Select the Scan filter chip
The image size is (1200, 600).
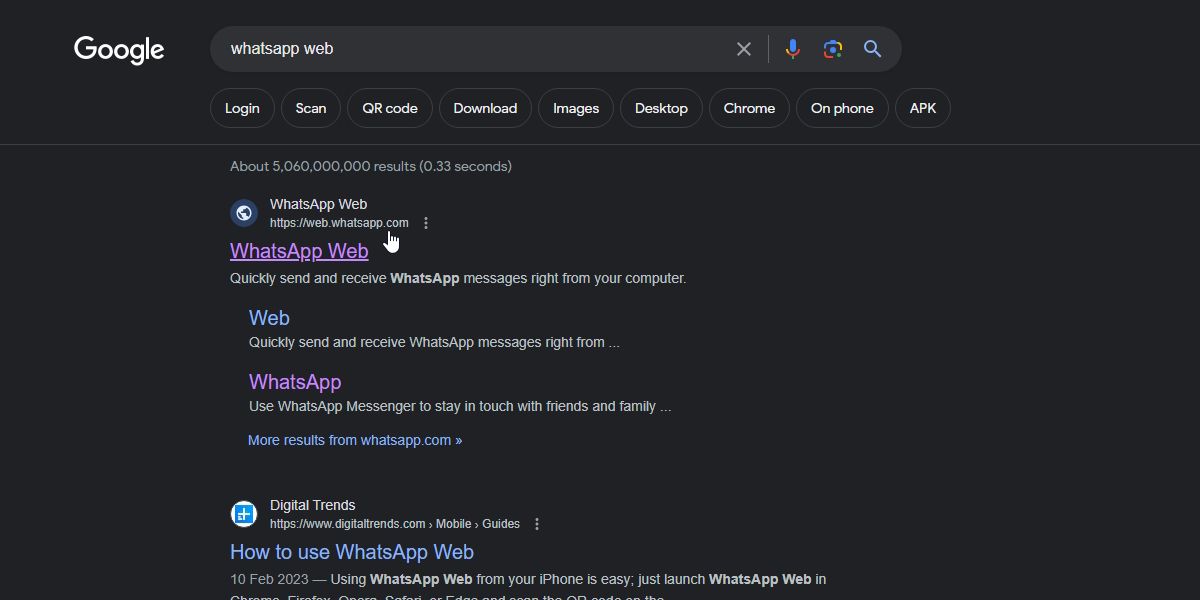coord(310,108)
